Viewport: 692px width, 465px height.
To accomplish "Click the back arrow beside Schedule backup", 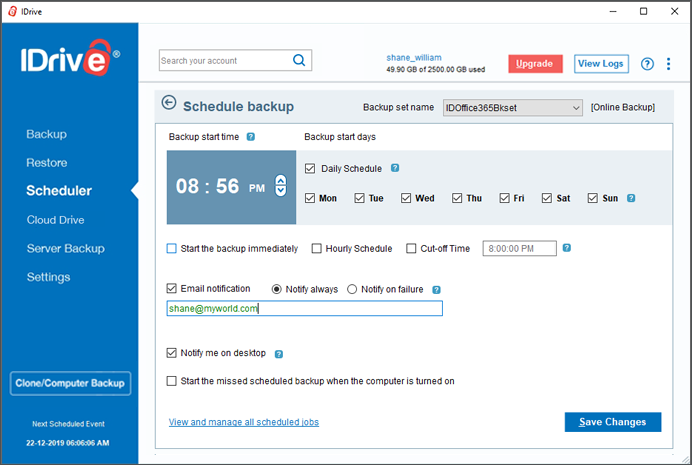I will [169, 103].
